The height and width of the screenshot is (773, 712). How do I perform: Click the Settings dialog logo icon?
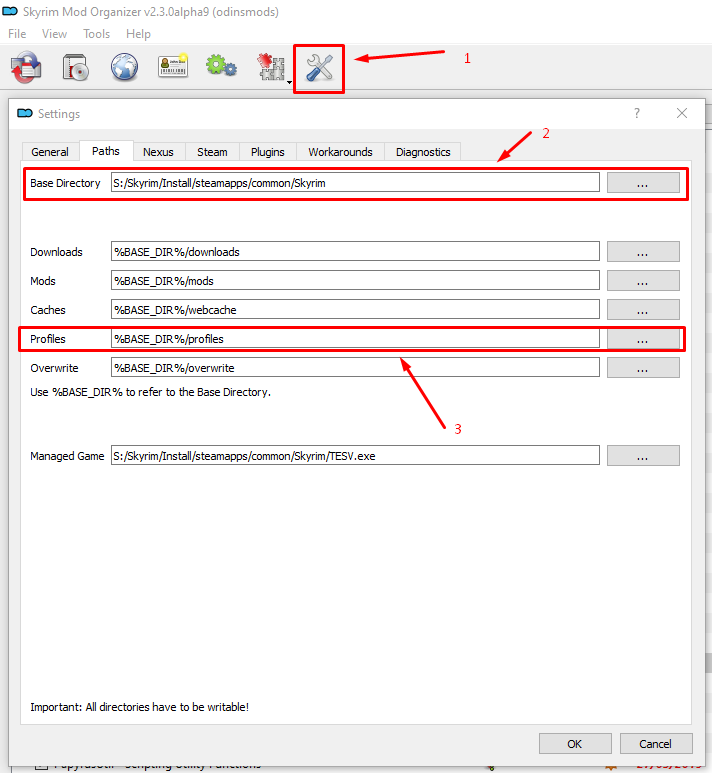(25, 113)
